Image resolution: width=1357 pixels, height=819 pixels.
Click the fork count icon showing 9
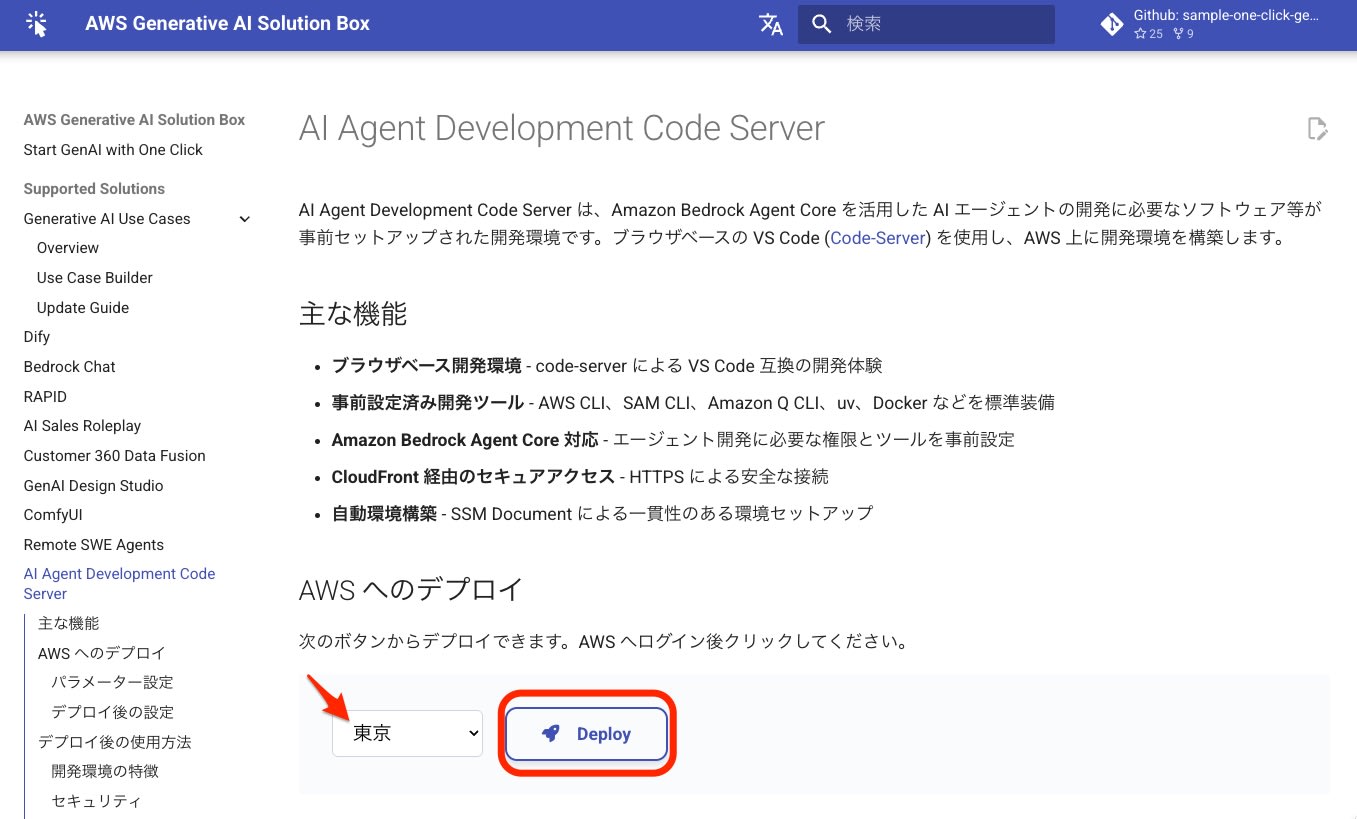[1177, 34]
